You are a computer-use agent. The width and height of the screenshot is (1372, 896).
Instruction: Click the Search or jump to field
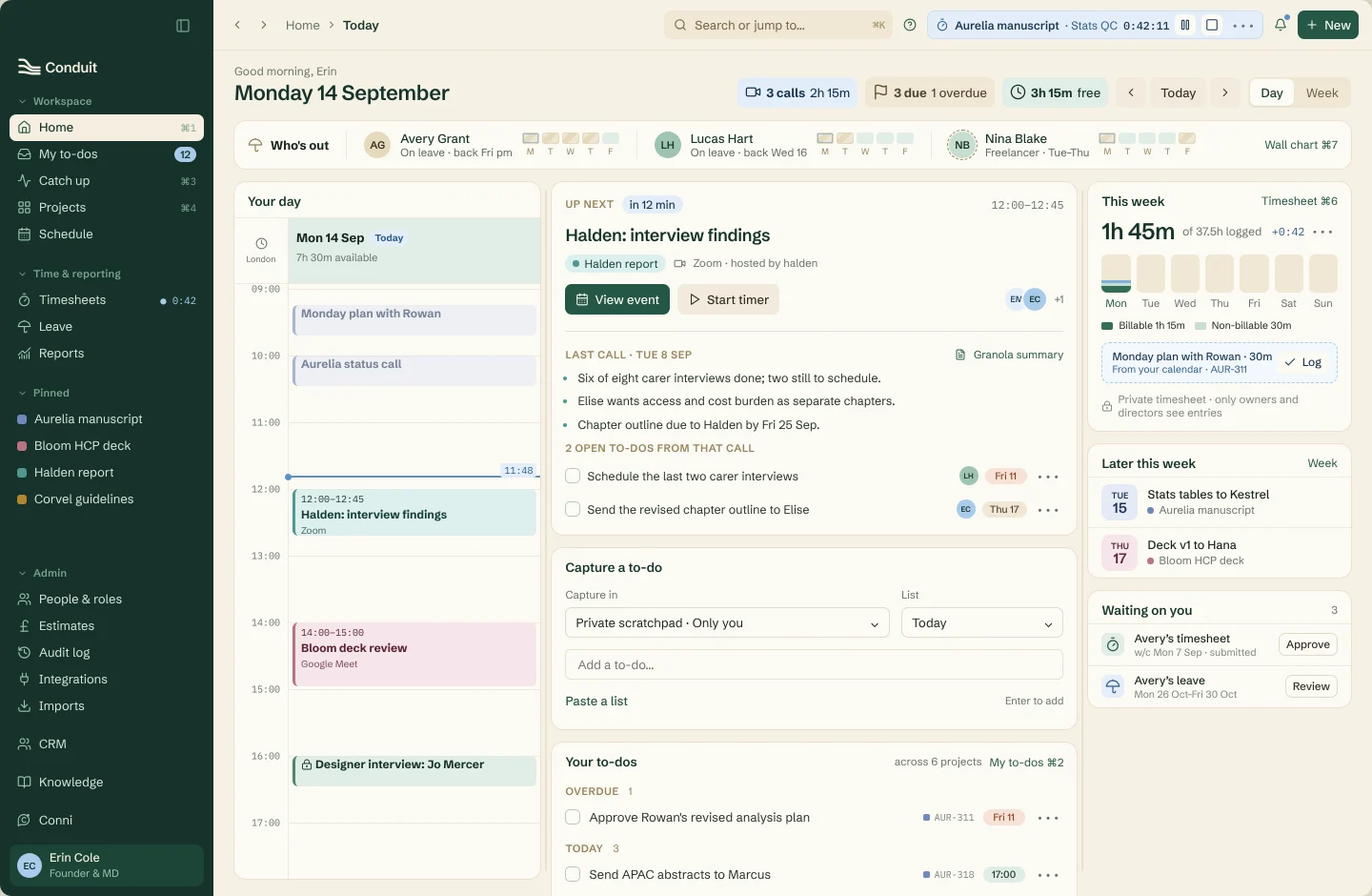click(778, 25)
